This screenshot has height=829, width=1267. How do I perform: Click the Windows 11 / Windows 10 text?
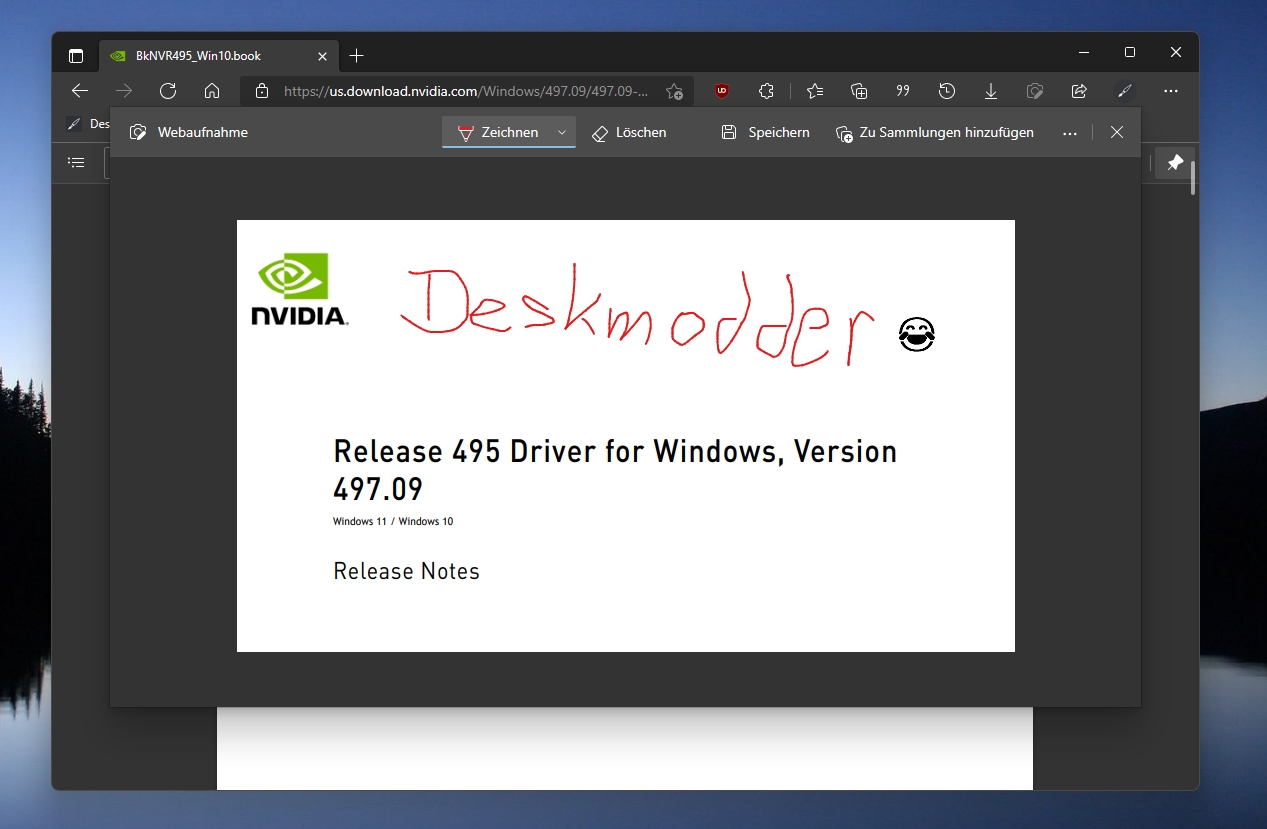(393, 521)
